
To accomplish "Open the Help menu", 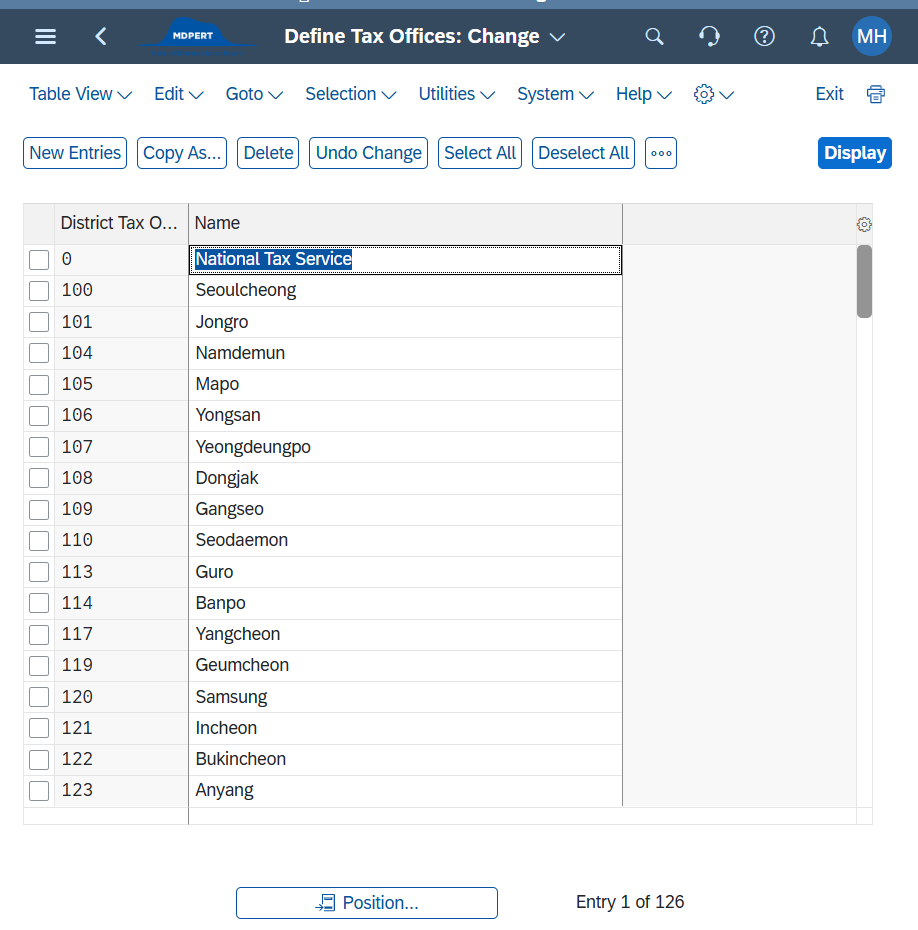I will pyautogui.click(x=643, y=94).
